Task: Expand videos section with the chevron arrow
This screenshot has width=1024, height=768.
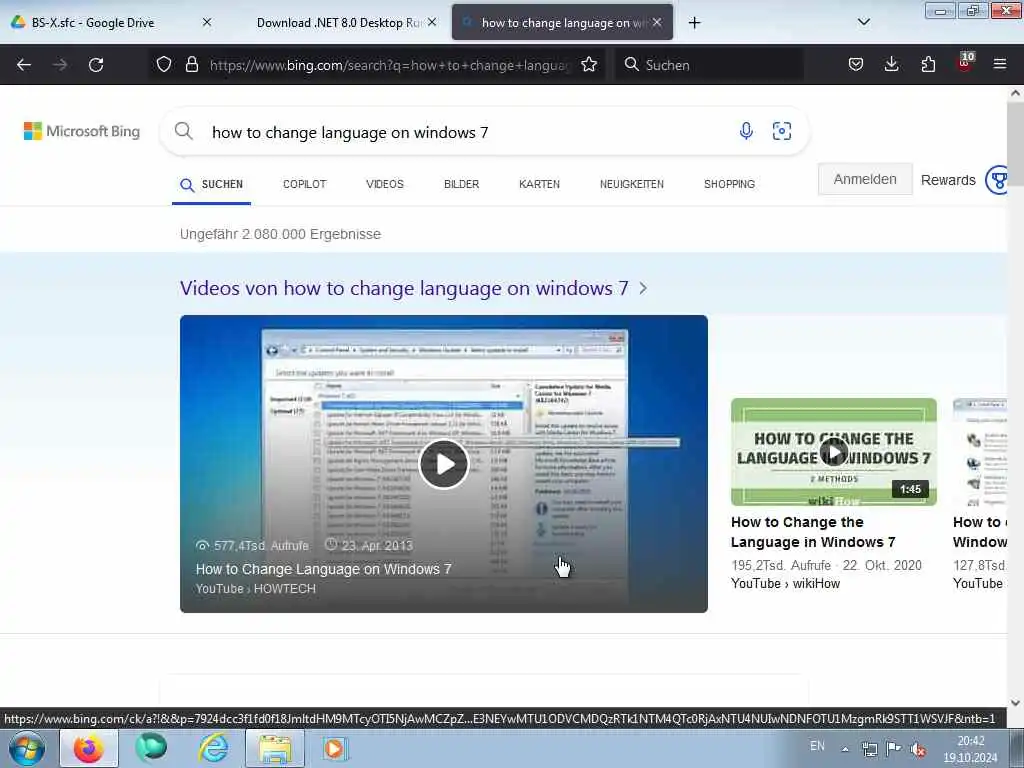Action: [x=643, y=288]
